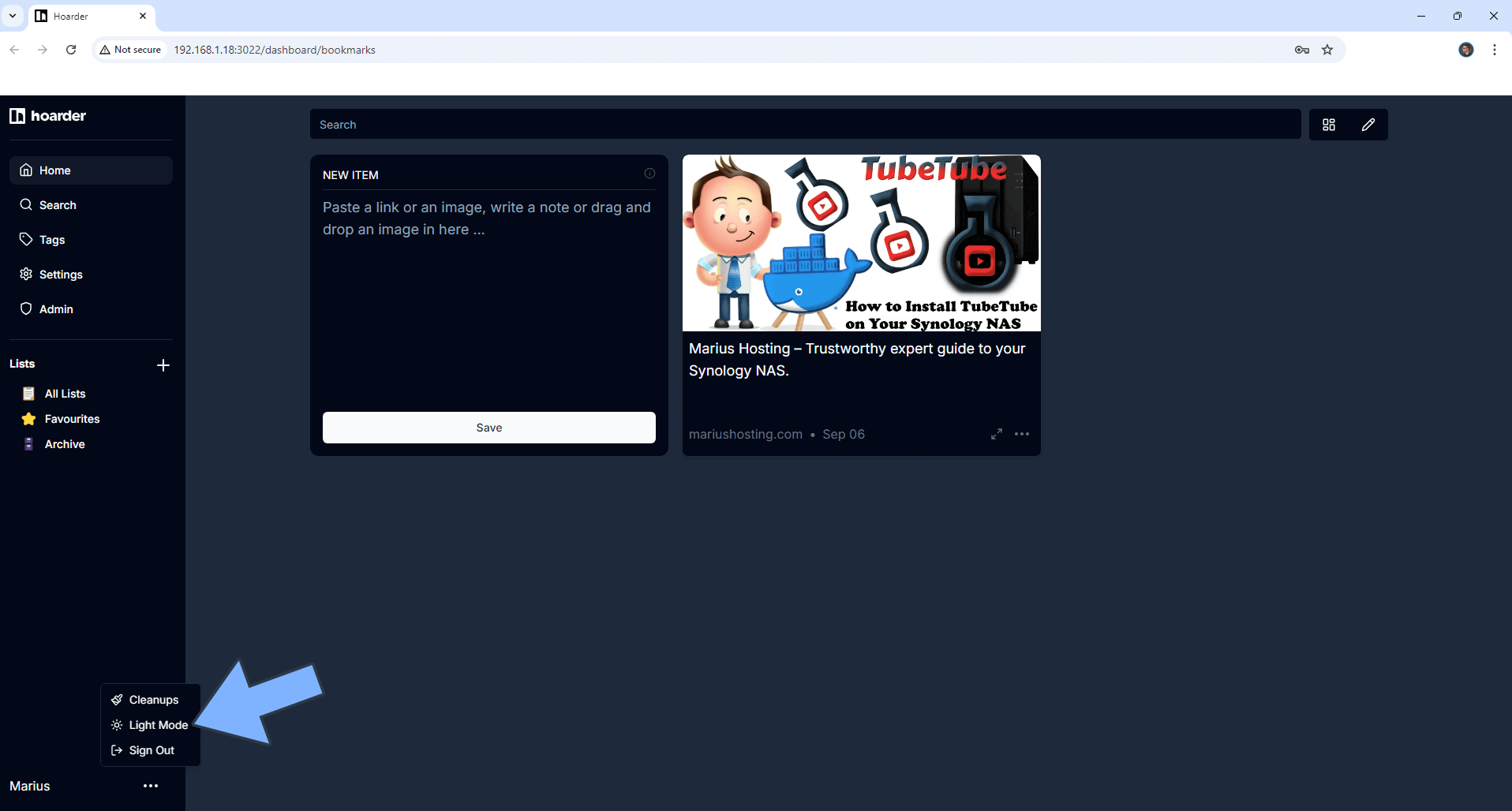Image resolution: width=1512 pixels, height=811 pixels.
Task: Click the tag icon beside Tags
Action: pyautogui.click(x=26, y=239)
